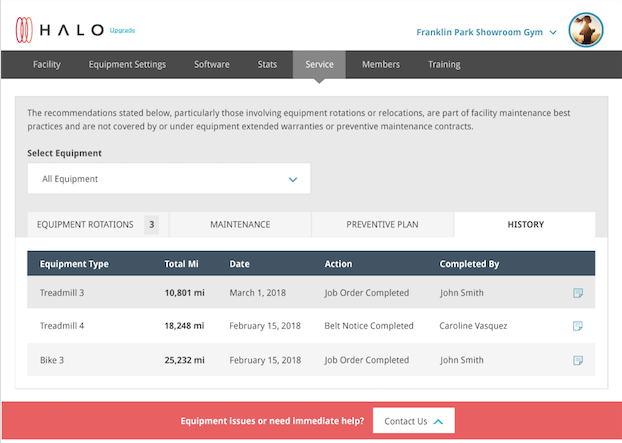Open note icon for Treadmill 3 row
Image resolution: width=622 pixels, height=443 pixels.
point(578,293)
